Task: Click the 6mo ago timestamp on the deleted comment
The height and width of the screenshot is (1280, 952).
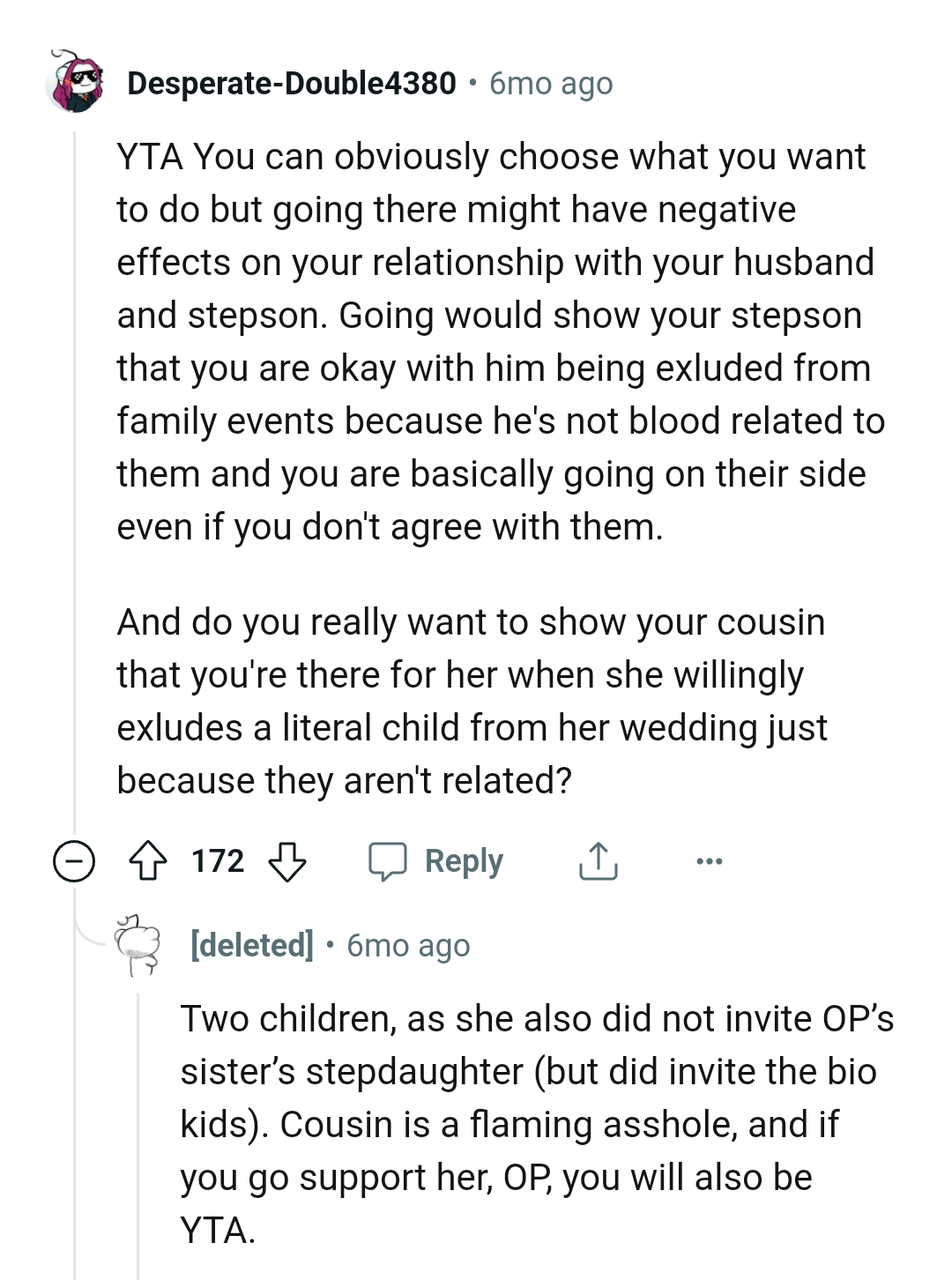Action: point(407,945)
